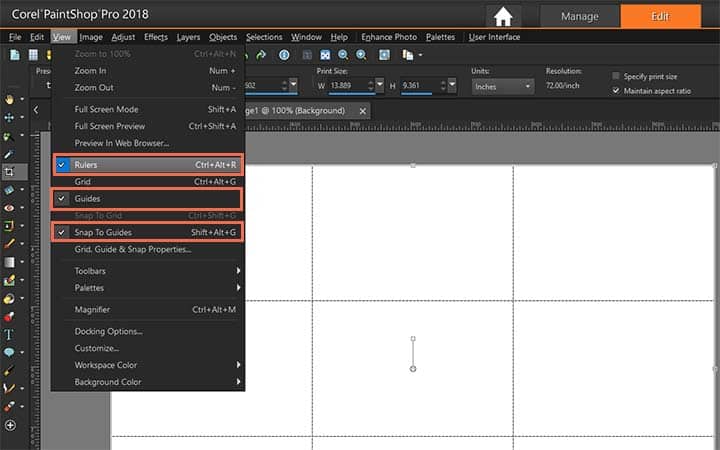This screenshot has width=720, height=450.
Task: Open dropdown beside Print Size height
Action: pos(452,85)
